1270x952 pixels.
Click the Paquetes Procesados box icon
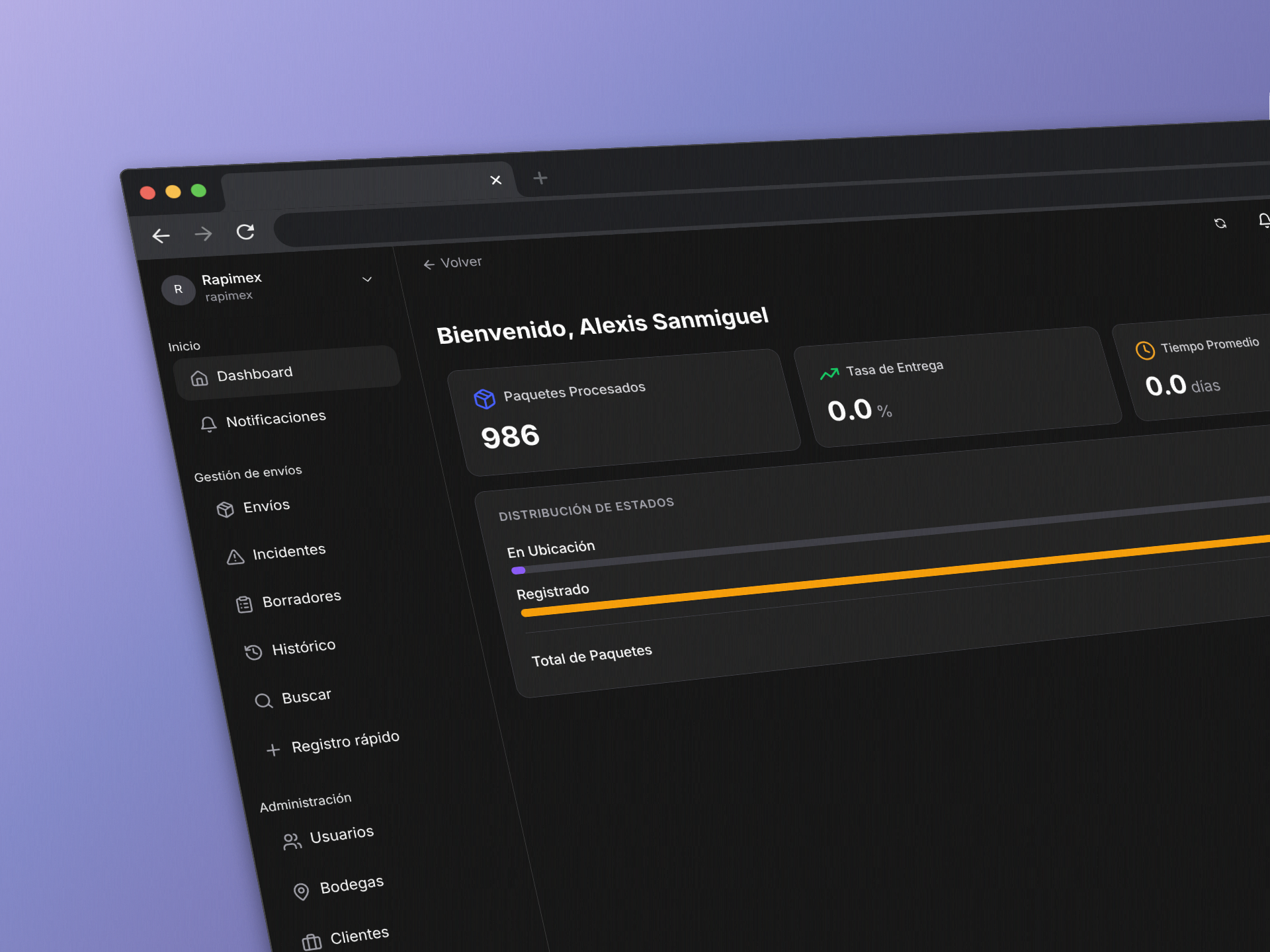[485, 399]
